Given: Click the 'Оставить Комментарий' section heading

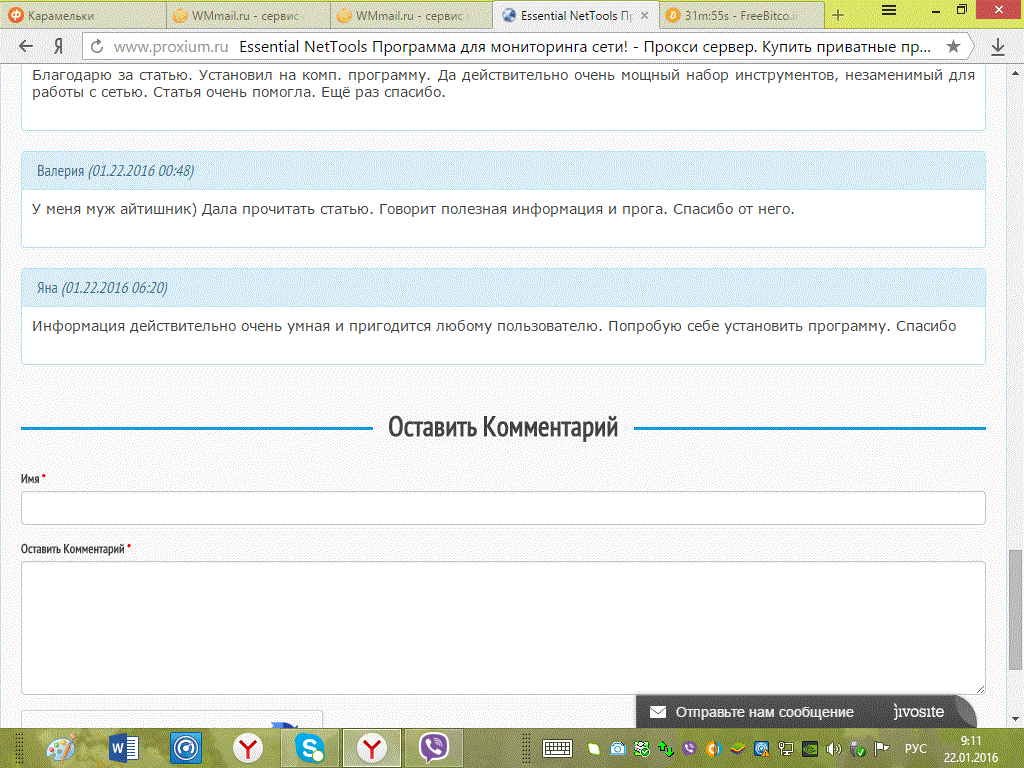Looking at the screenshot, I should 503,427.
